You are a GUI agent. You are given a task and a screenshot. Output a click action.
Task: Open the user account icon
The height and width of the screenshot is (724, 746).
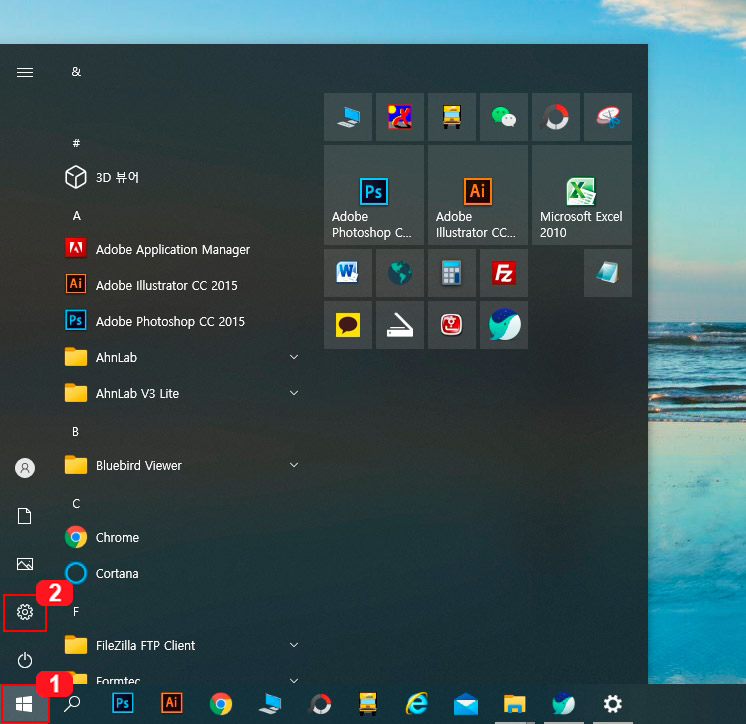(x=25, y=468)
